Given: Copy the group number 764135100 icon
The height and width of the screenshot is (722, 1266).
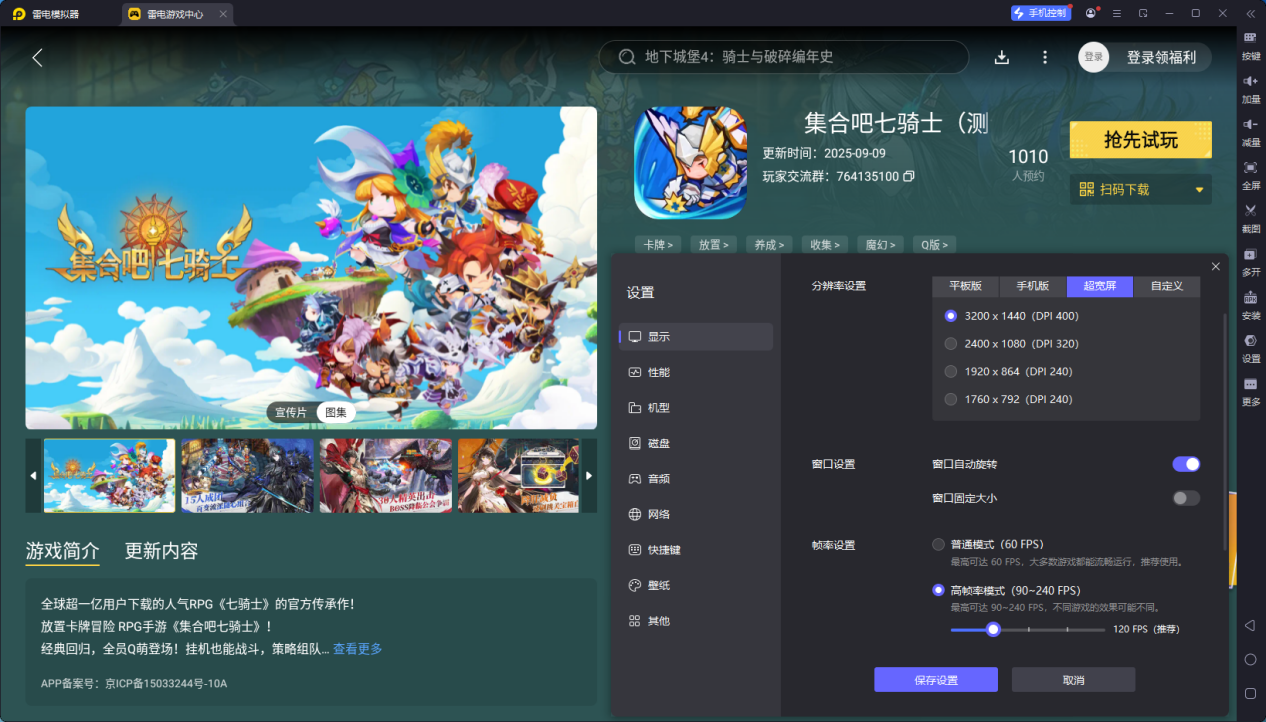Looking at the screenshot, I should [x=909, y=176].
